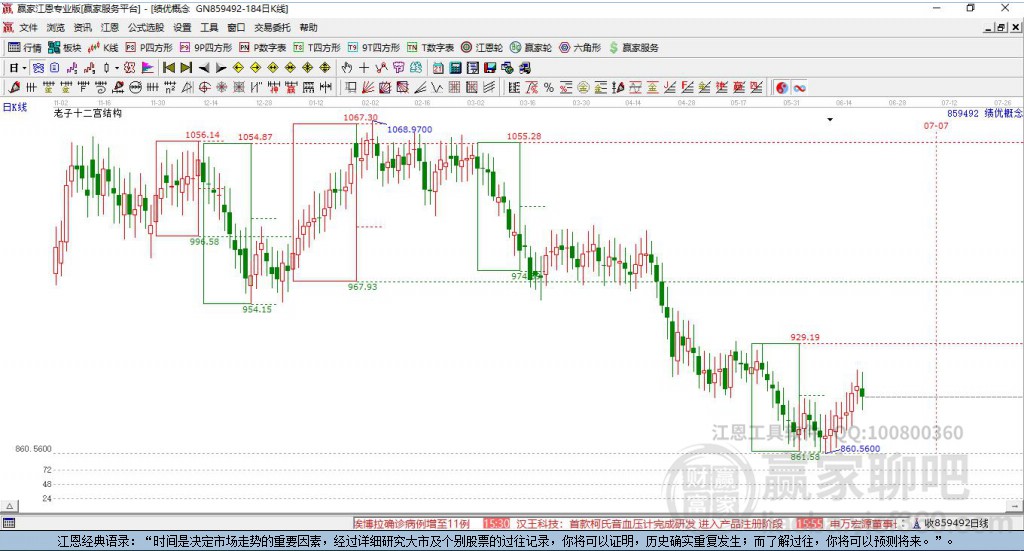The image size is (1024, 551).
Task: Open the 江恩 menu
Action: tap(110, 27)
